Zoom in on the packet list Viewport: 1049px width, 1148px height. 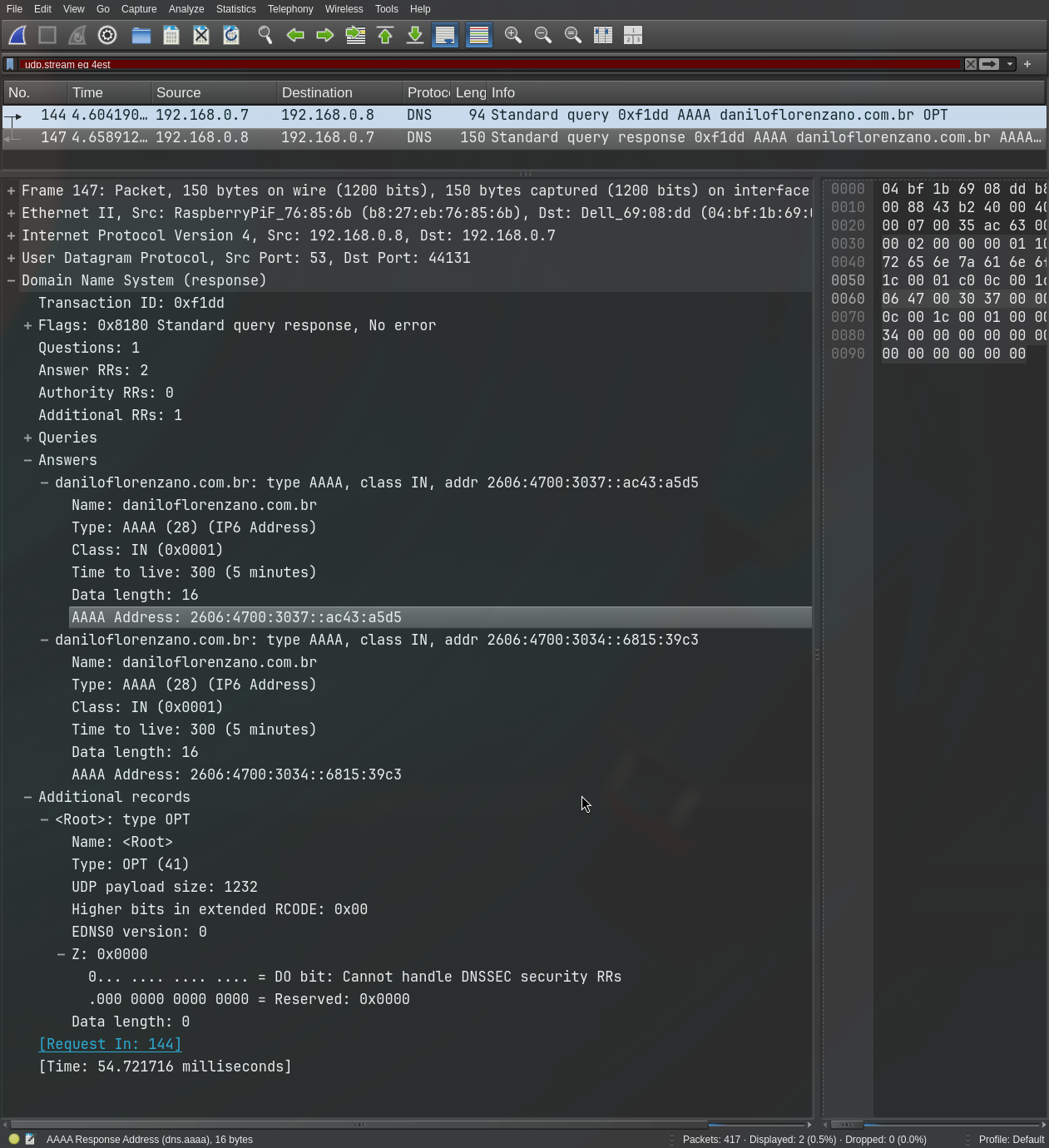tap(513, 35)
